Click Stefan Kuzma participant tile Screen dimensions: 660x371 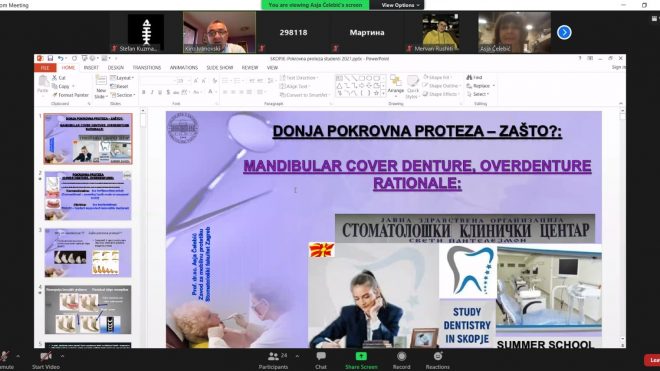point(146,32)
